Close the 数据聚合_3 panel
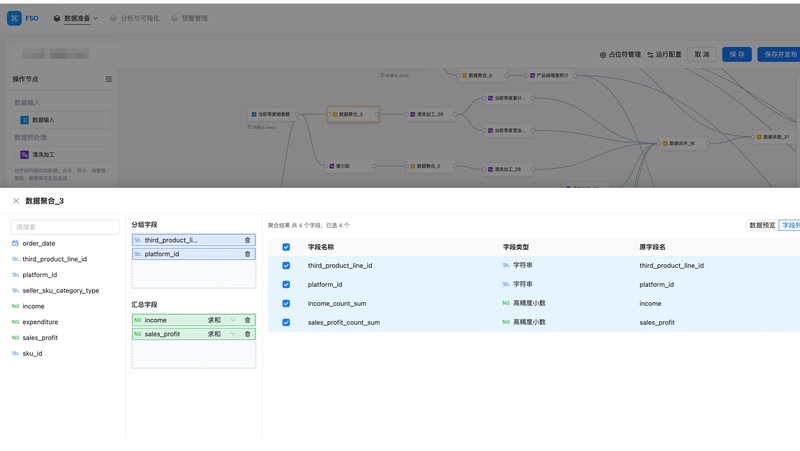The width and height of the screenshot is (800, 451). [16, 201]
